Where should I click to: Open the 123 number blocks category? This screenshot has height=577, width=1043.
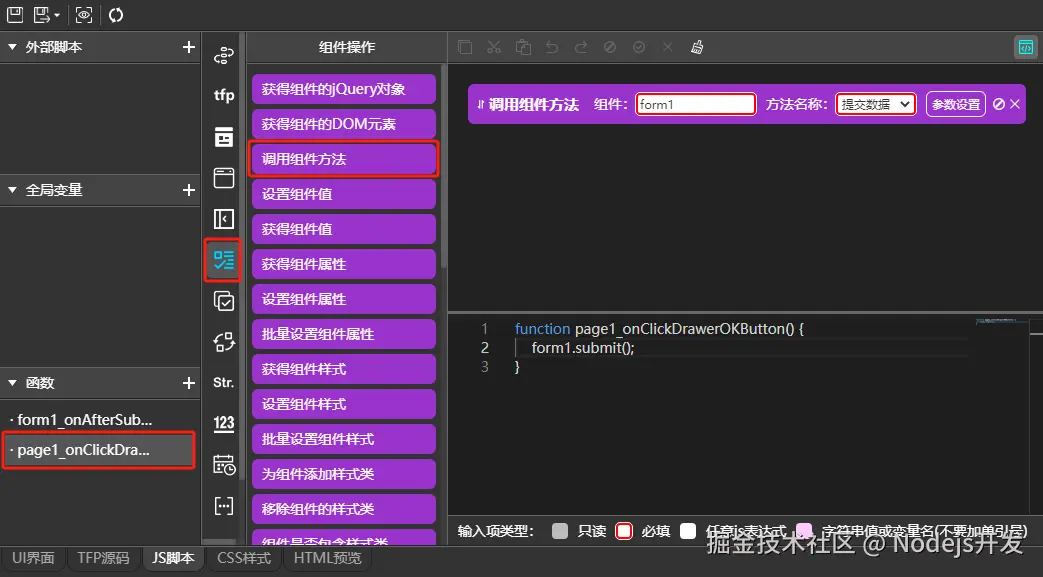(224, 423)
